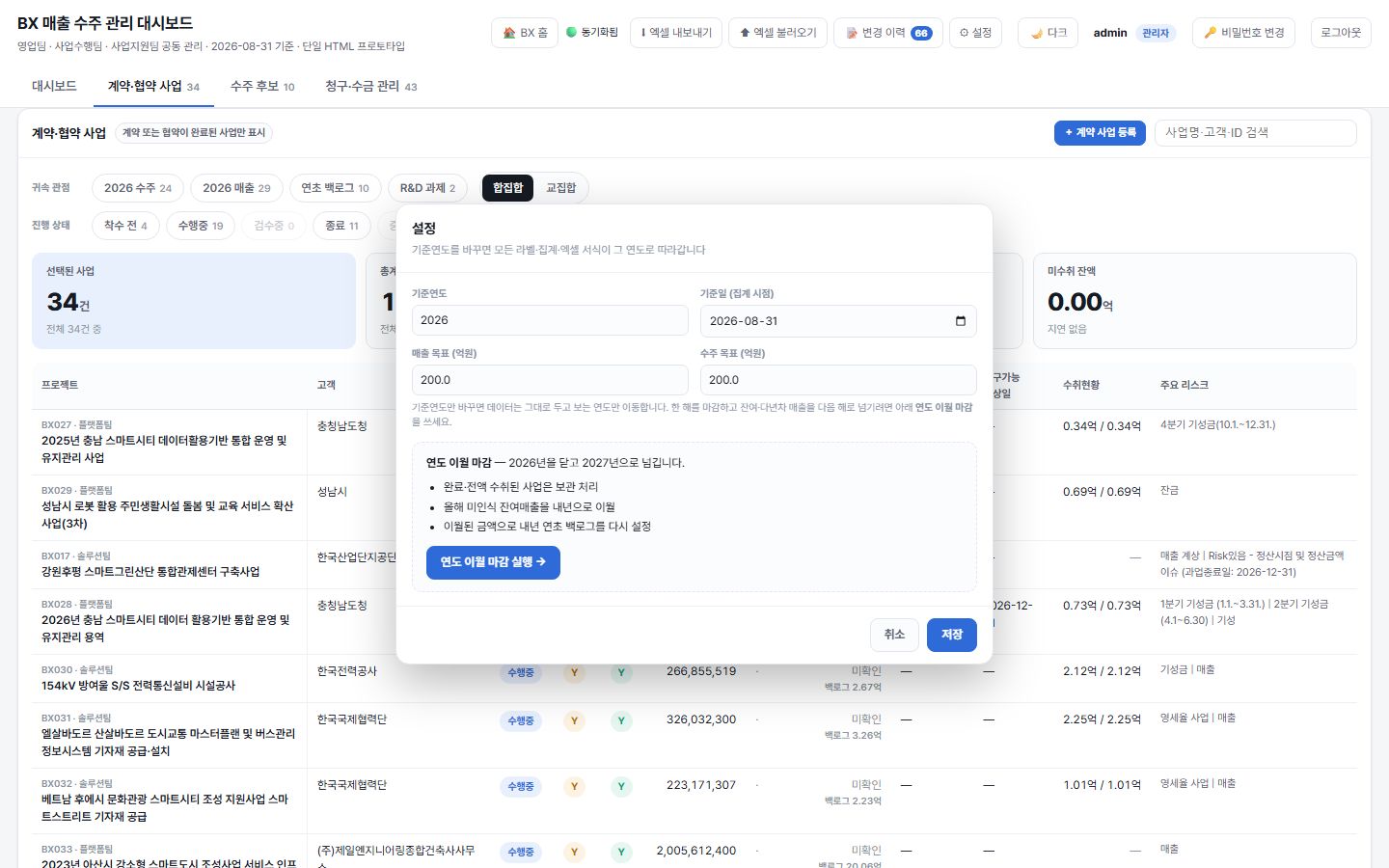
Task: Focus the 기준연도 input field
Action: (x=550, y=321)
